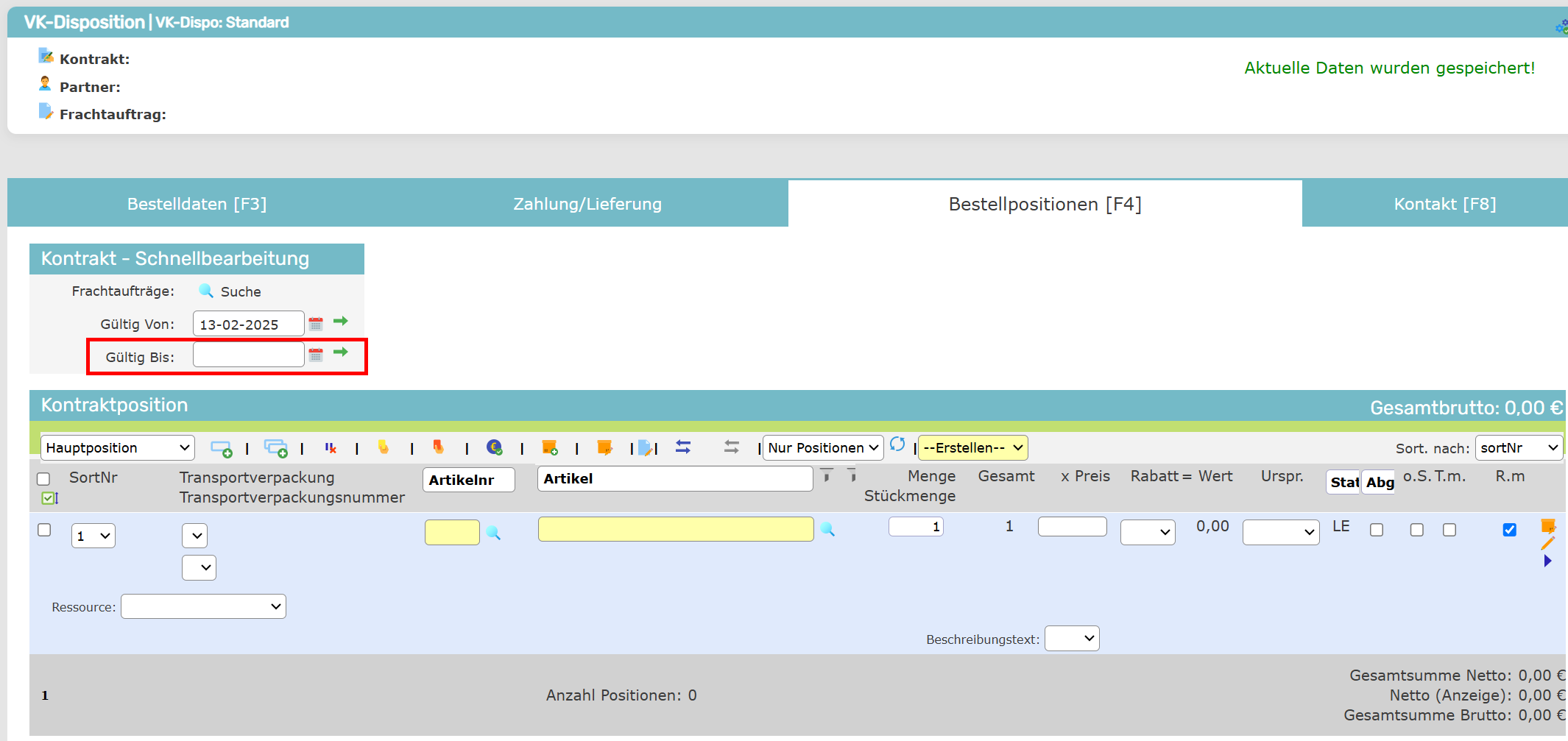The image size is (1568, 741).
Task: Click the add multiple positions icon
Action: click(276, 448)
